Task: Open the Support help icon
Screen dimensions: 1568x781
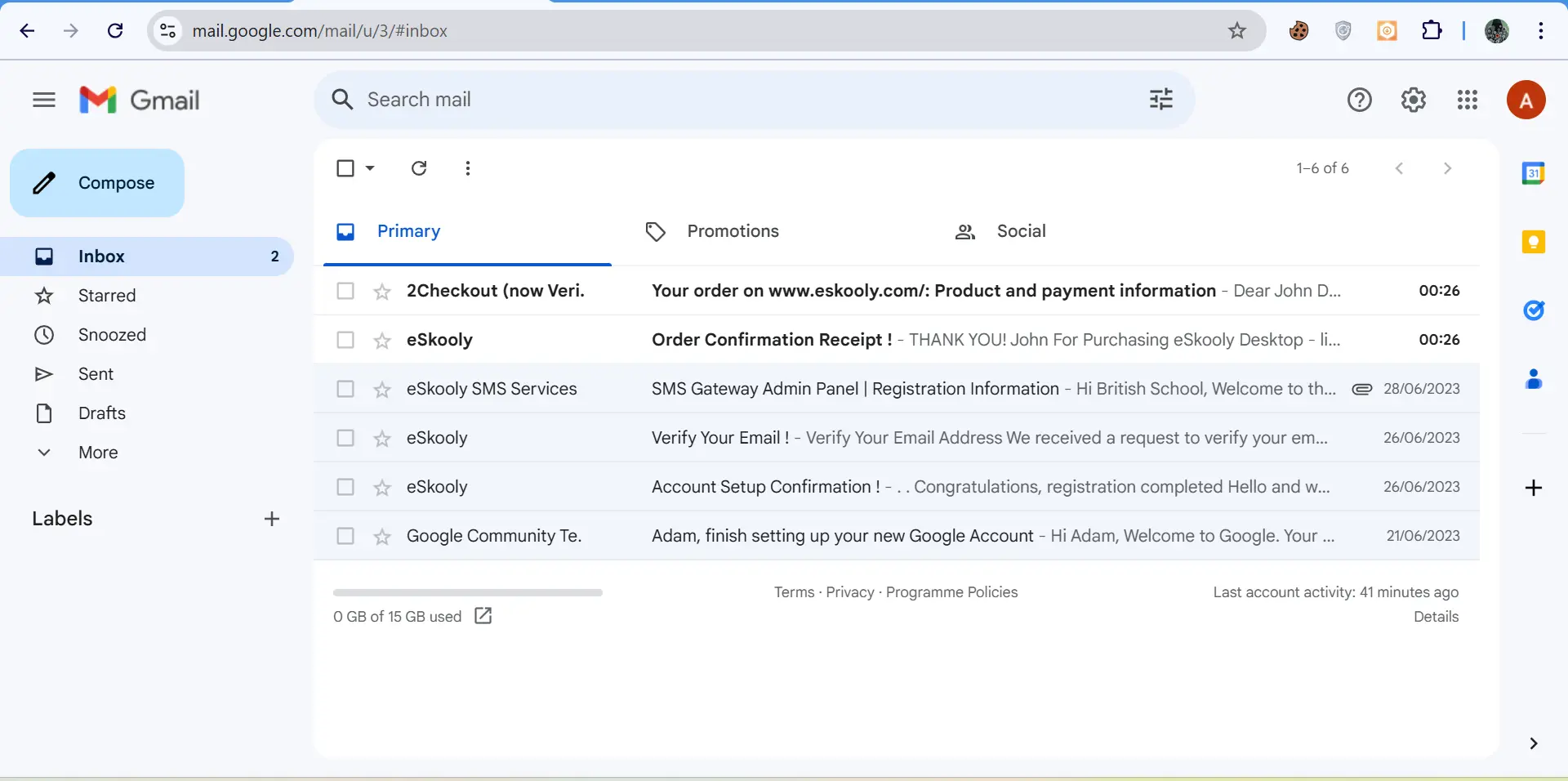Action: coord(1359,100)
